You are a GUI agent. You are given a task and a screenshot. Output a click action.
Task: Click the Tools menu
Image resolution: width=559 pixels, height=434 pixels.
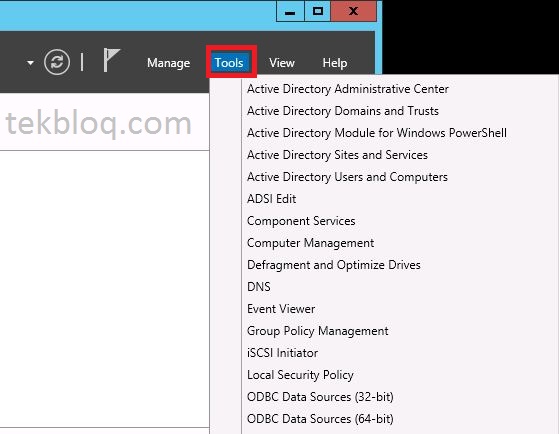point(229,63)
